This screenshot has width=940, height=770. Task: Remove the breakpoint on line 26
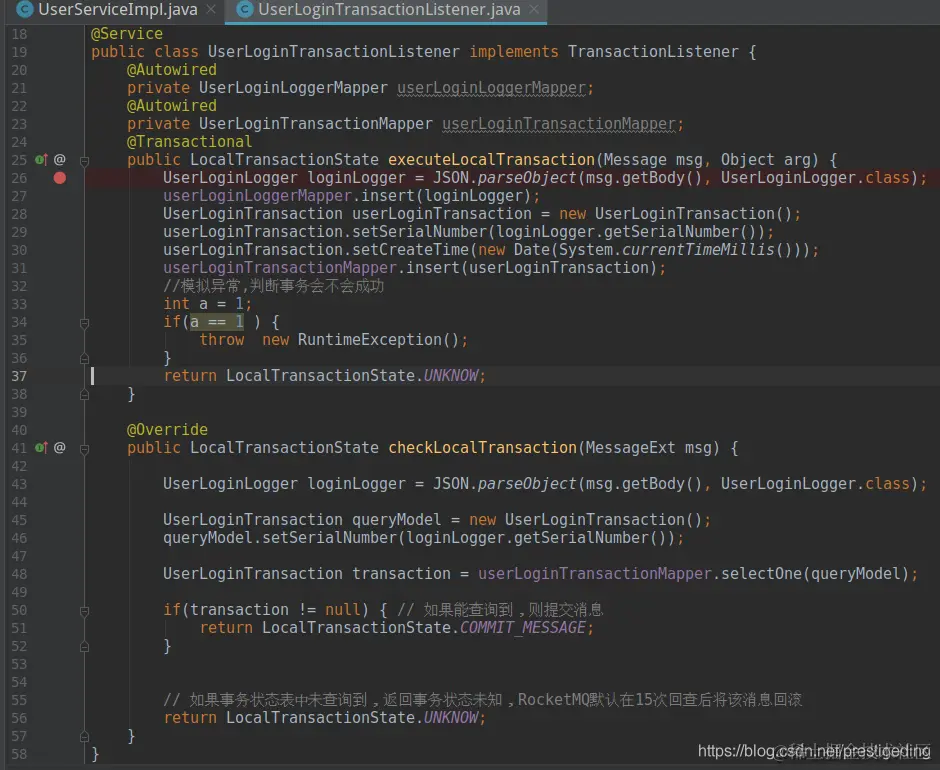(60, 178)
